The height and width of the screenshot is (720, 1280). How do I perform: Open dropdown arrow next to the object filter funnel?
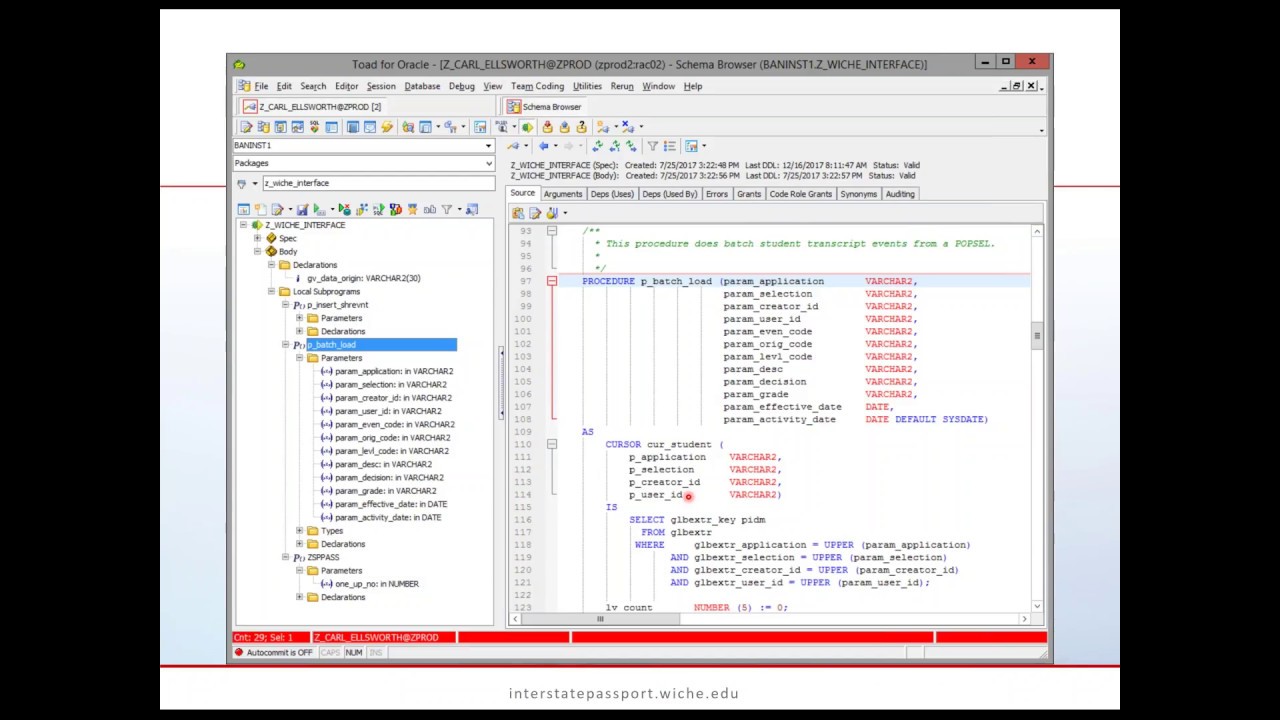[x=255, y=184]
